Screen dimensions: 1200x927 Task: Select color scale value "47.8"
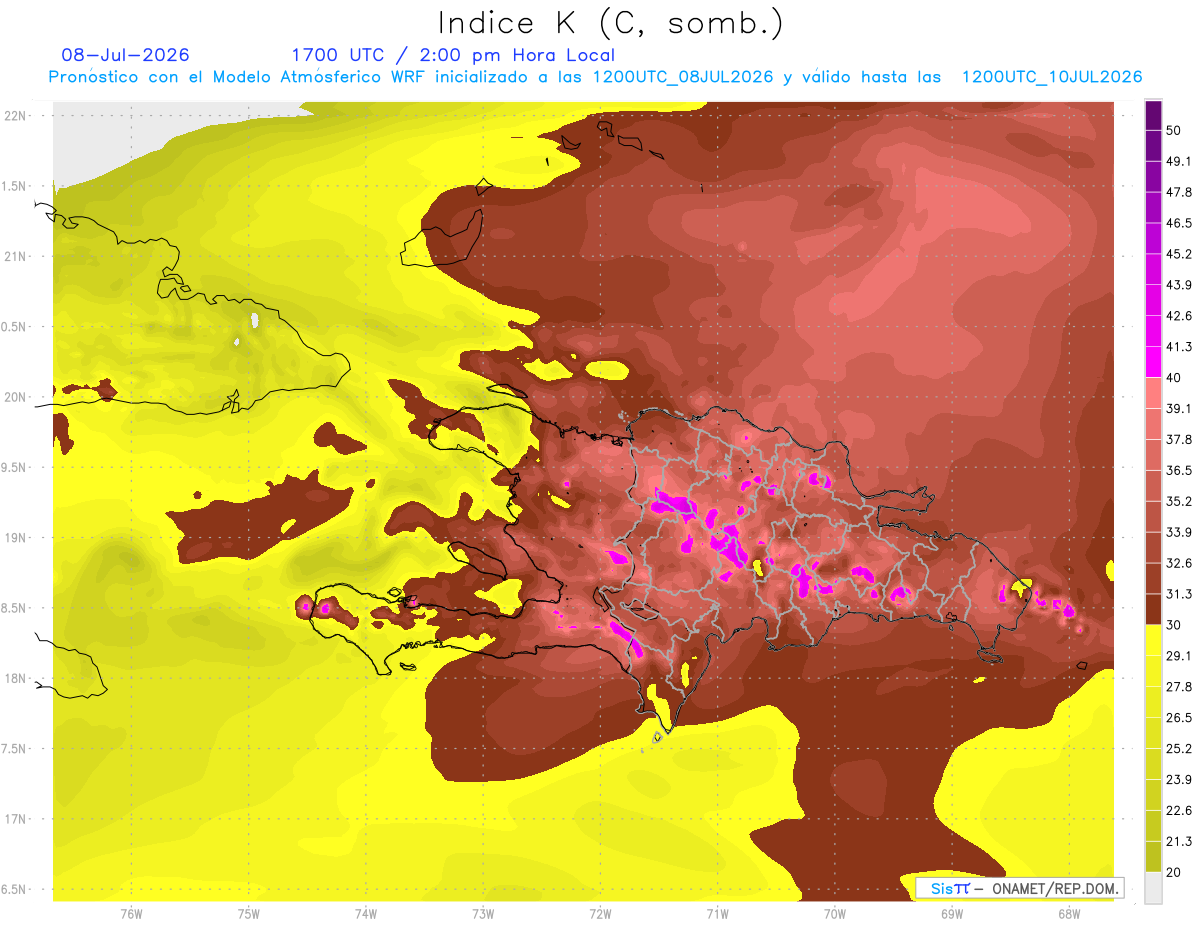tap(1178, 192)
